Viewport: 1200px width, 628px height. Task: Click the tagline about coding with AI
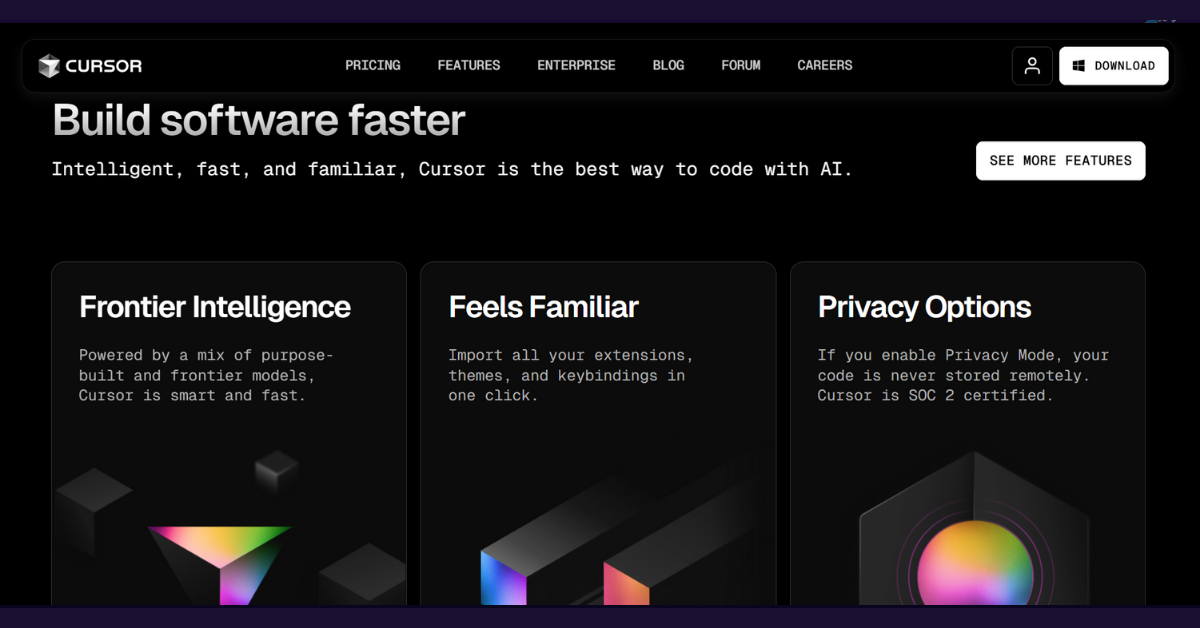[452, 169]
